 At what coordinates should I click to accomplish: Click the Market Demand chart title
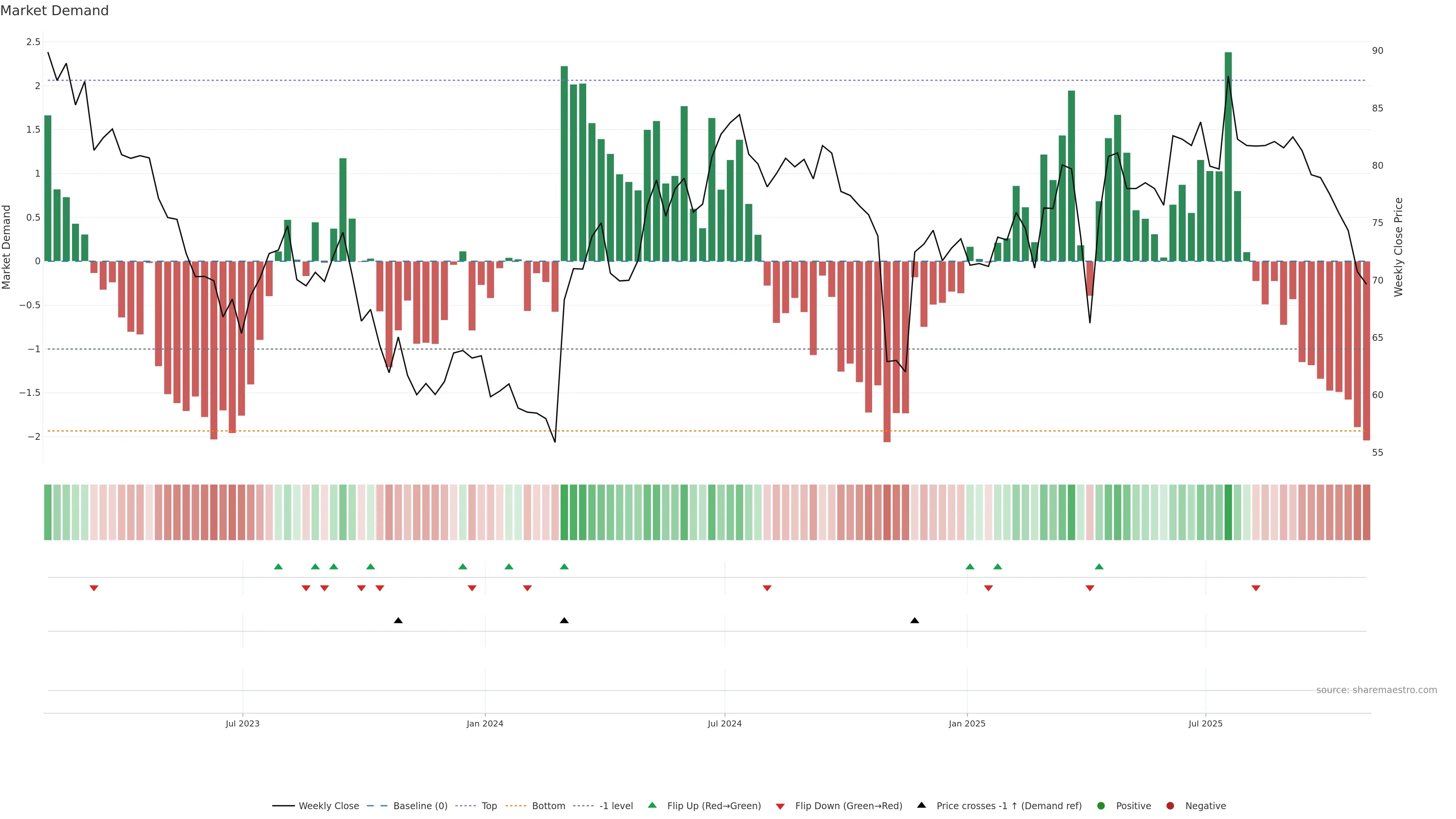tap(54, 11)
